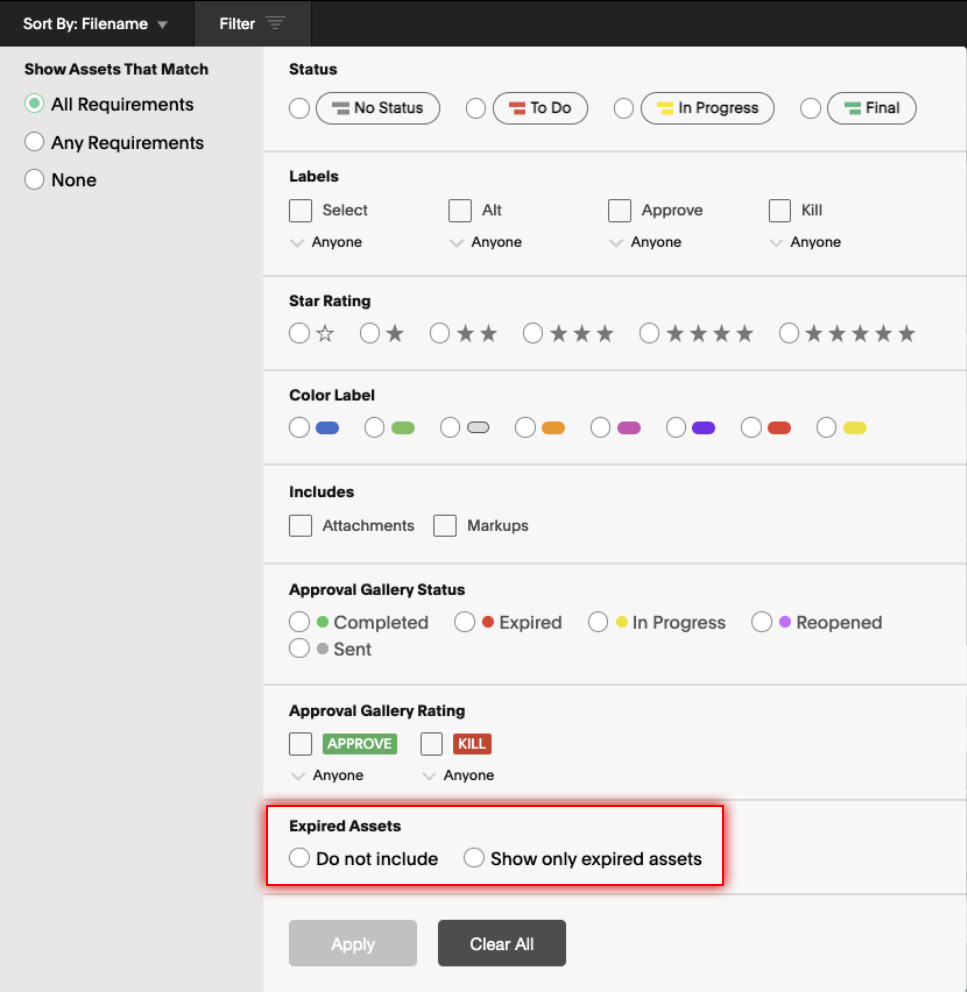Click Apply to apply the filters

pos(352,942)
